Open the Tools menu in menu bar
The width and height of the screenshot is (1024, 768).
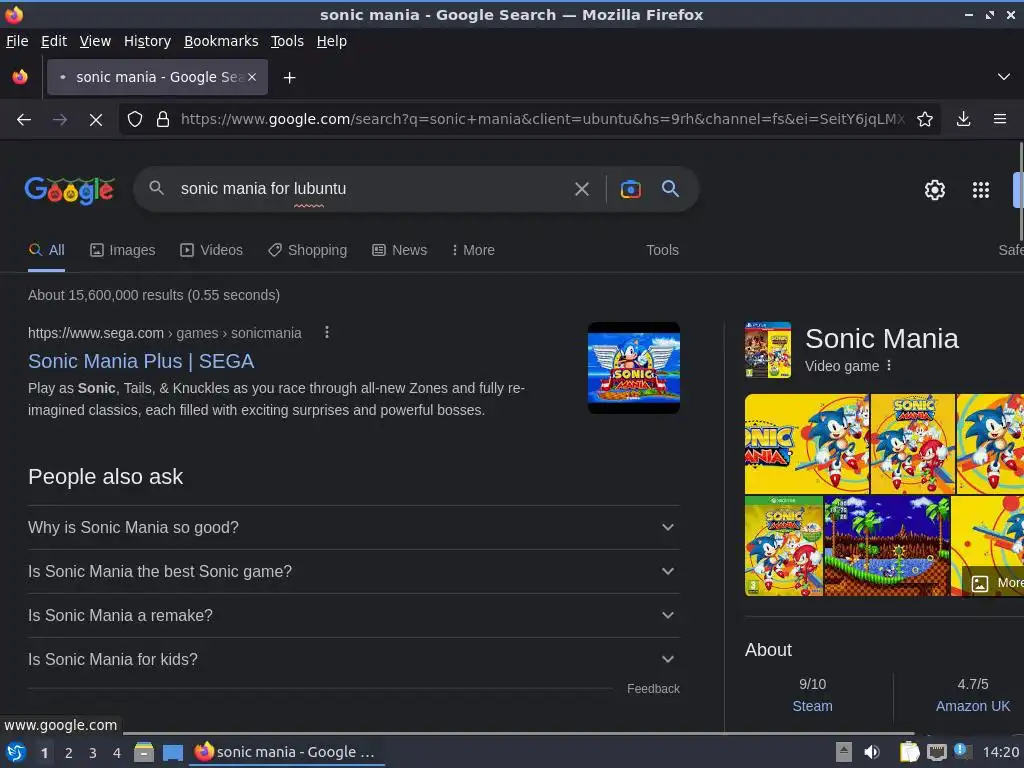[x=287, y=41]
